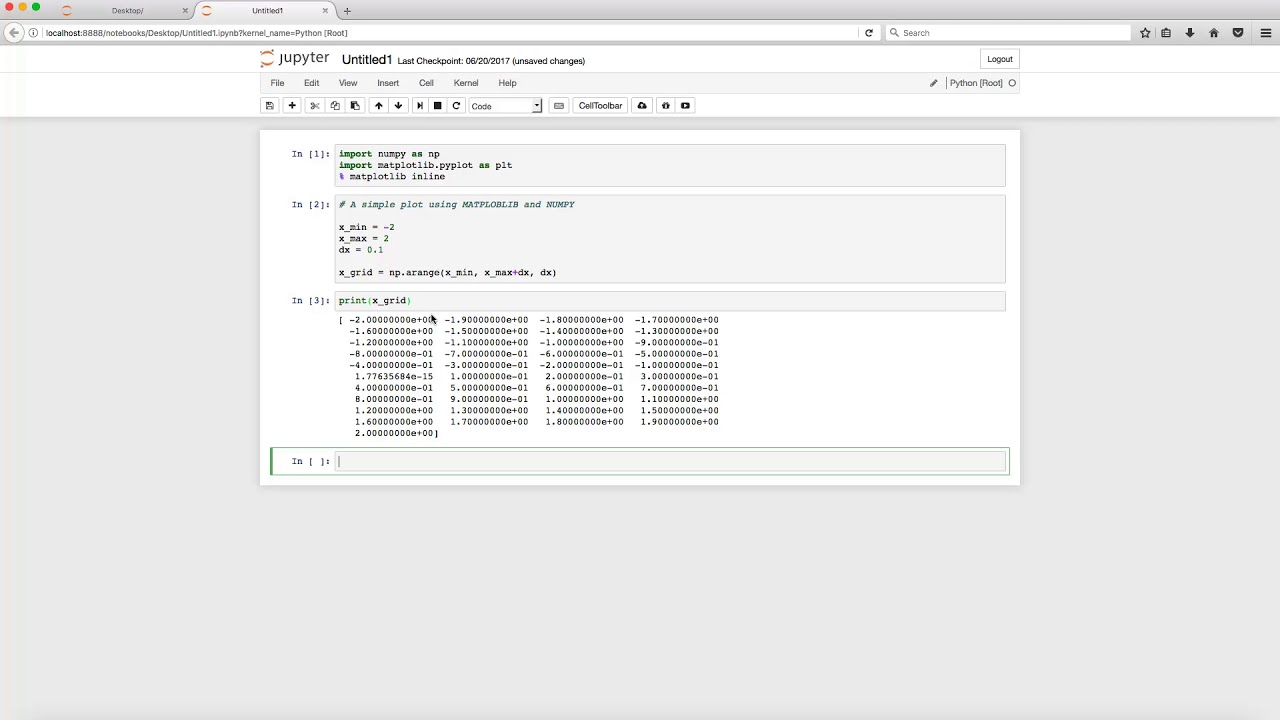Insert a cell below using the plus icon
The width and height of the screenshot is (1280, 720).
pyautogui.click(x=292, y=106)
